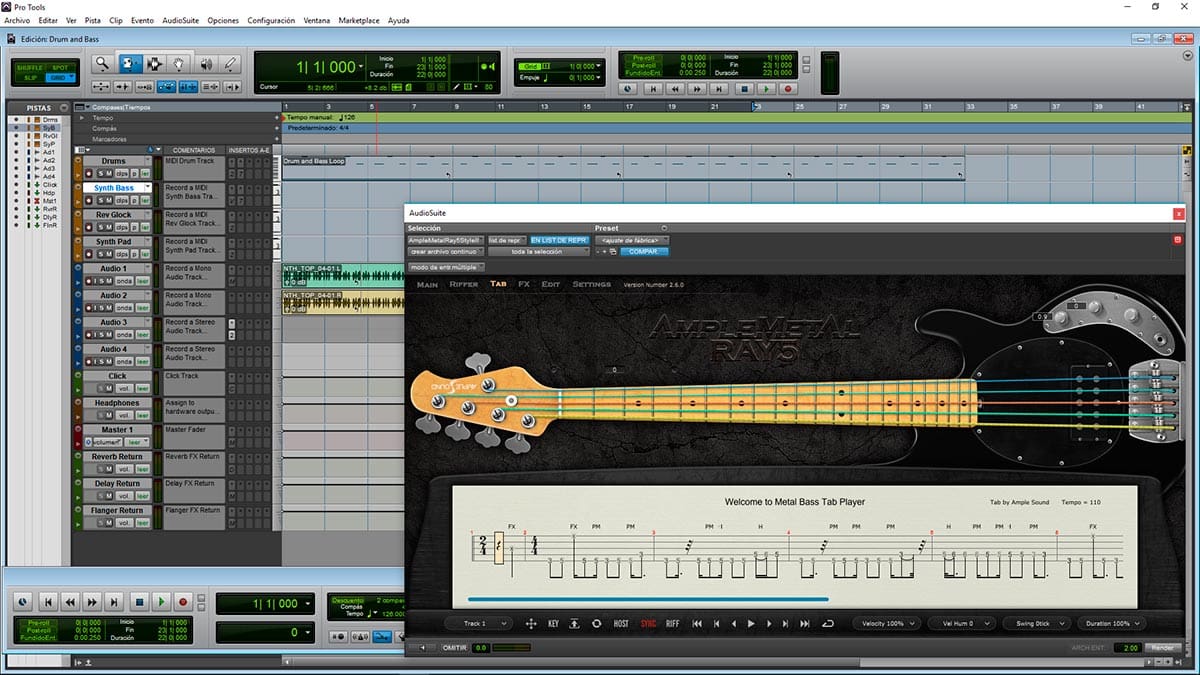The image size is (1200, 675).
Task: Click the HOST button in the Tab player
Action: tap(621, 624)
